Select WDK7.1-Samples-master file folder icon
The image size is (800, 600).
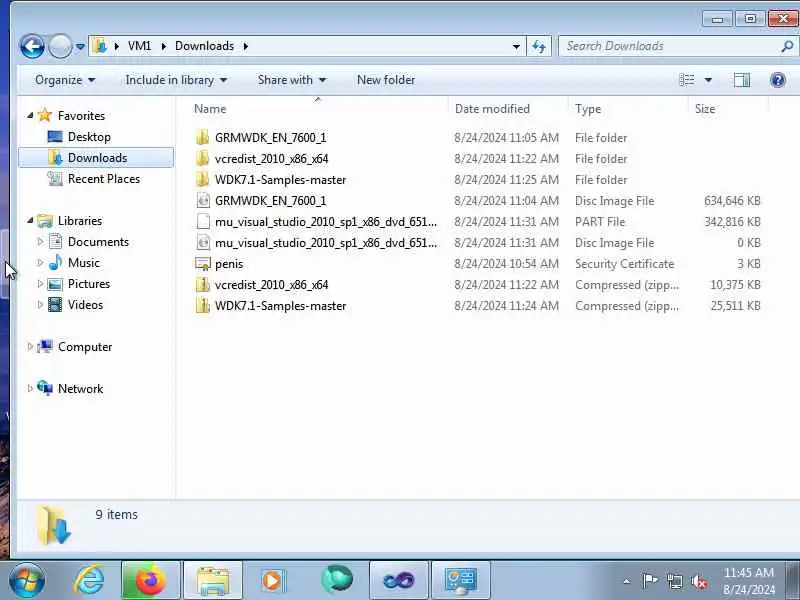point(203,179)
